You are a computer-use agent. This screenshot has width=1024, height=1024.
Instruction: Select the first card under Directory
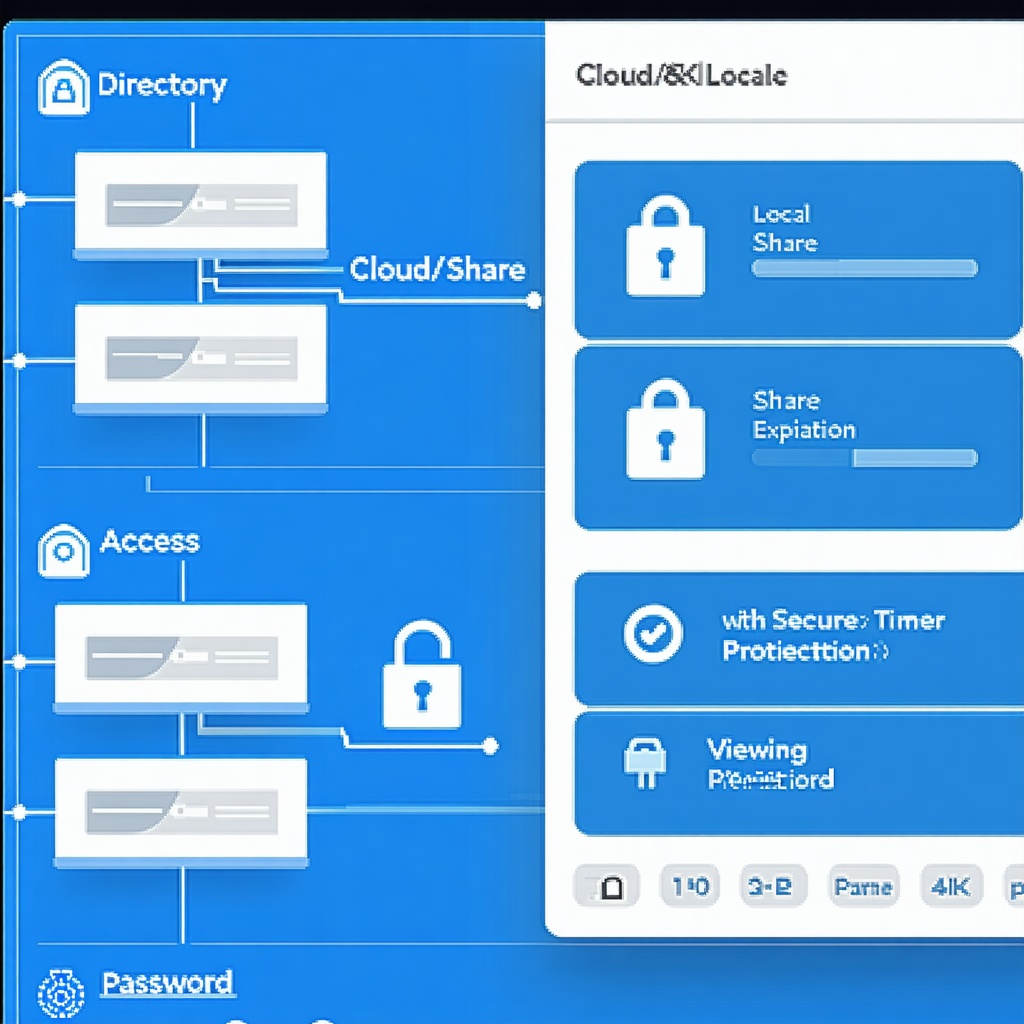(201, 204)
